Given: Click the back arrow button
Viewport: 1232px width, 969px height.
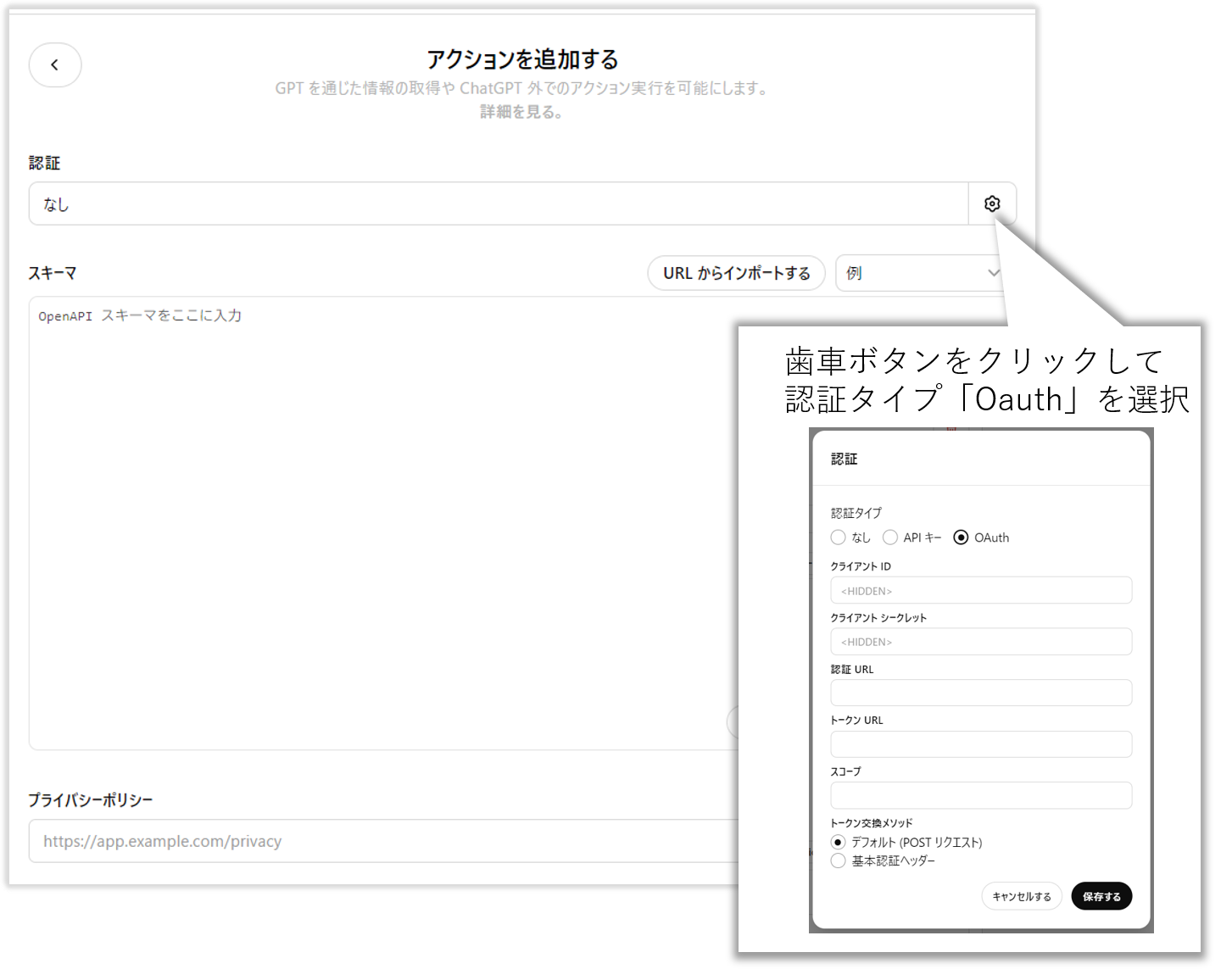Looking at the screenshot, I should click(x=55, y=65).
